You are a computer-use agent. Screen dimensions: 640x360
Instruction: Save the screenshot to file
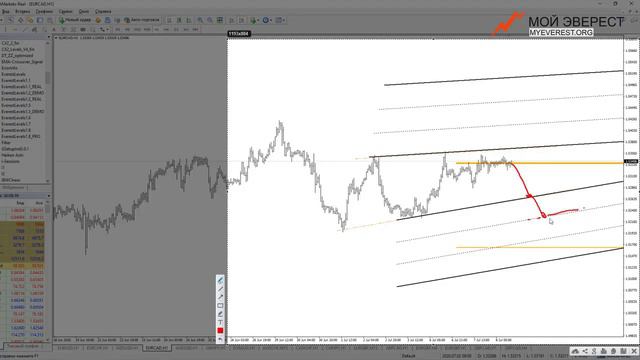click(x=623, y=351)
